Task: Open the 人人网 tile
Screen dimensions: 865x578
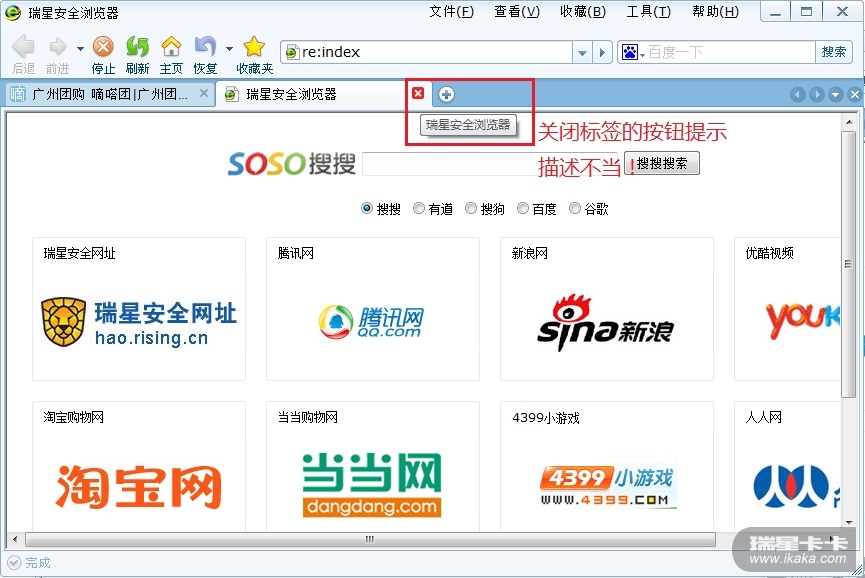Action: pyautogui.click(x=787, y=466)
